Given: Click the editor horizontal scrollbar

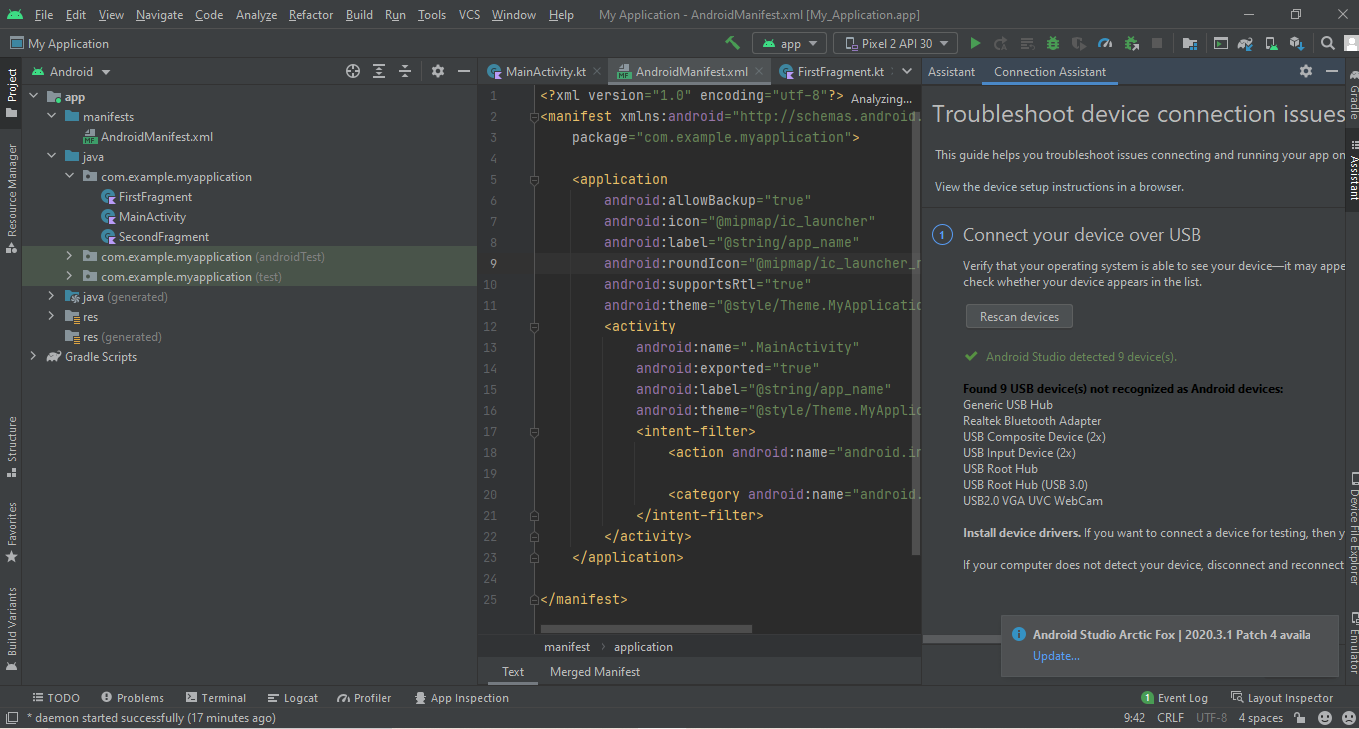Looking at the screenshot, I should pyautogui.click(x=646, y=629).
